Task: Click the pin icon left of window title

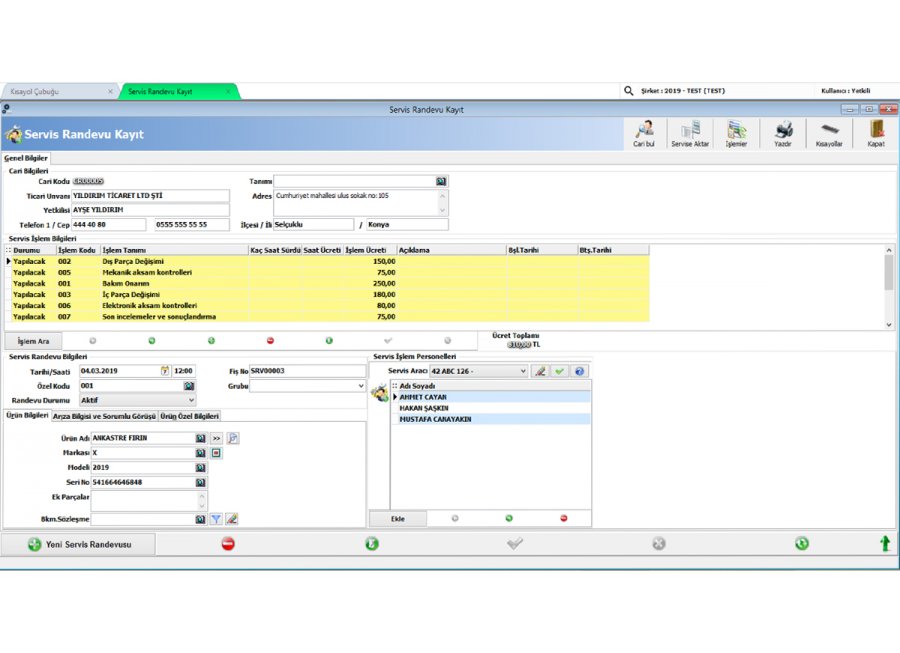Action: (6, 108)
